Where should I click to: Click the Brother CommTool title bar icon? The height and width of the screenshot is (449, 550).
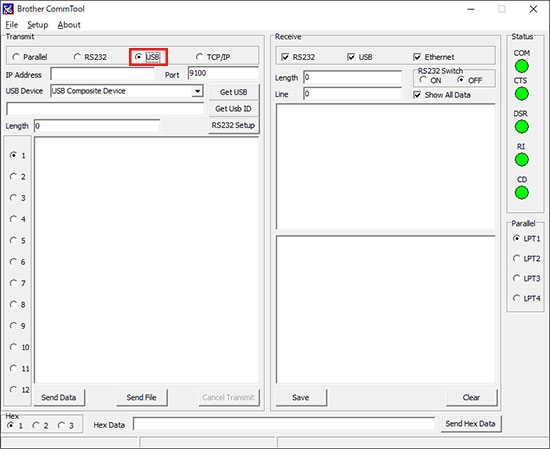[8, 9]
